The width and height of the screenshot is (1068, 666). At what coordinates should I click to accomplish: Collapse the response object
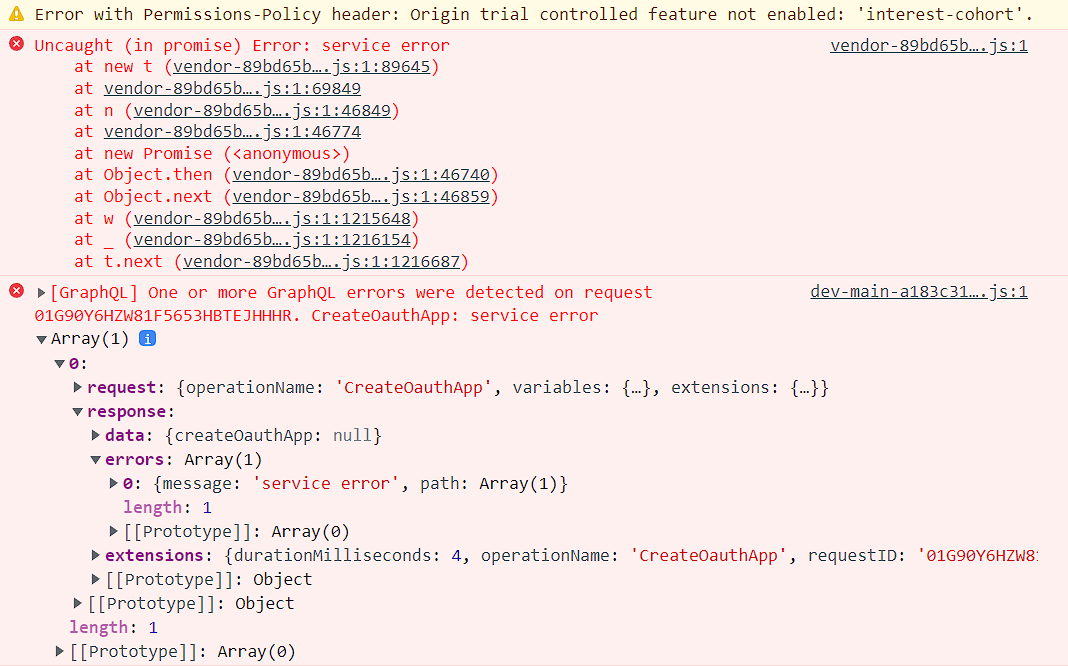tap(77, 411)
